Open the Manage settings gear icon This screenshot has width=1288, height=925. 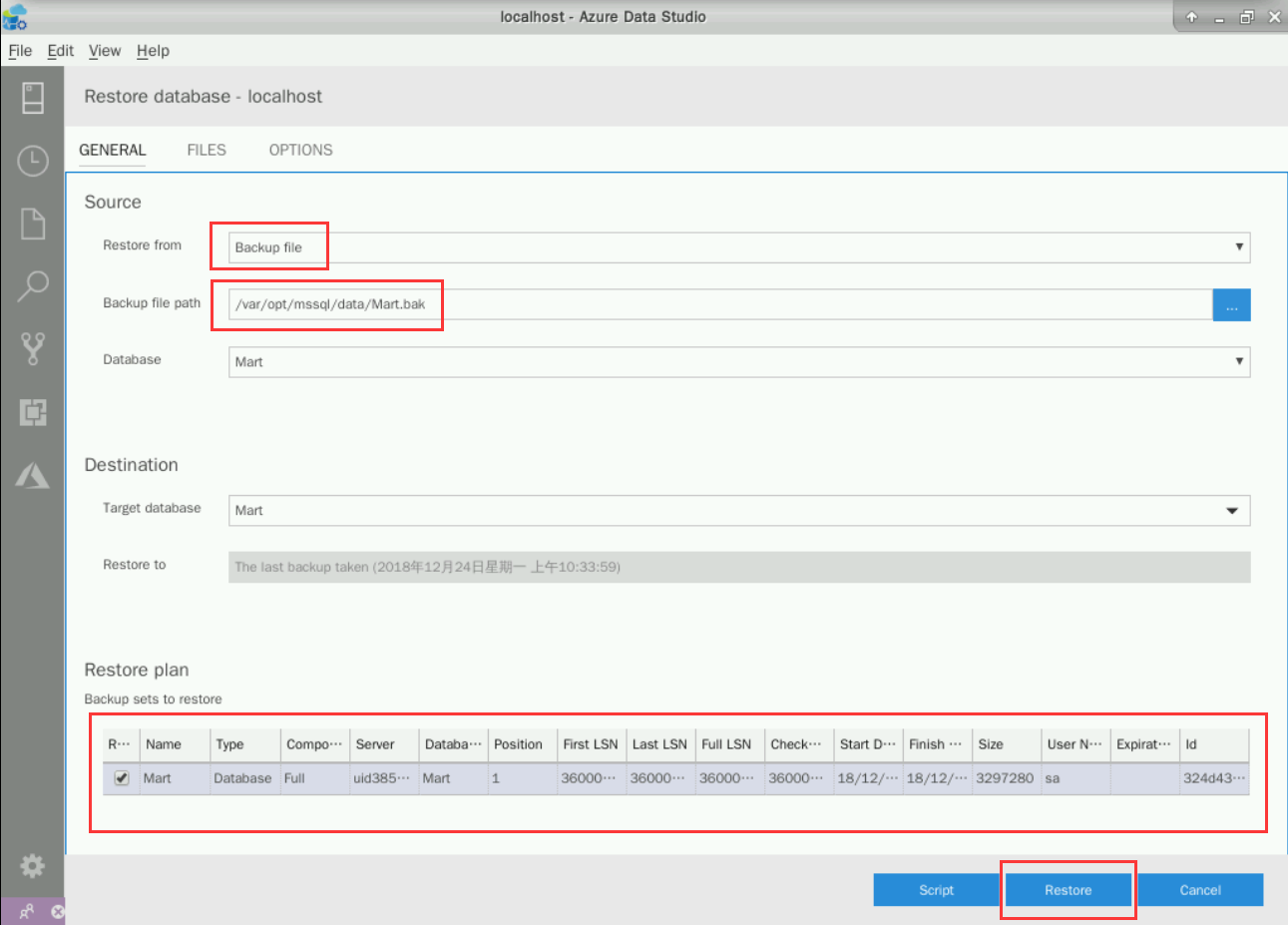pyautogui.click(x=32, y=865)
